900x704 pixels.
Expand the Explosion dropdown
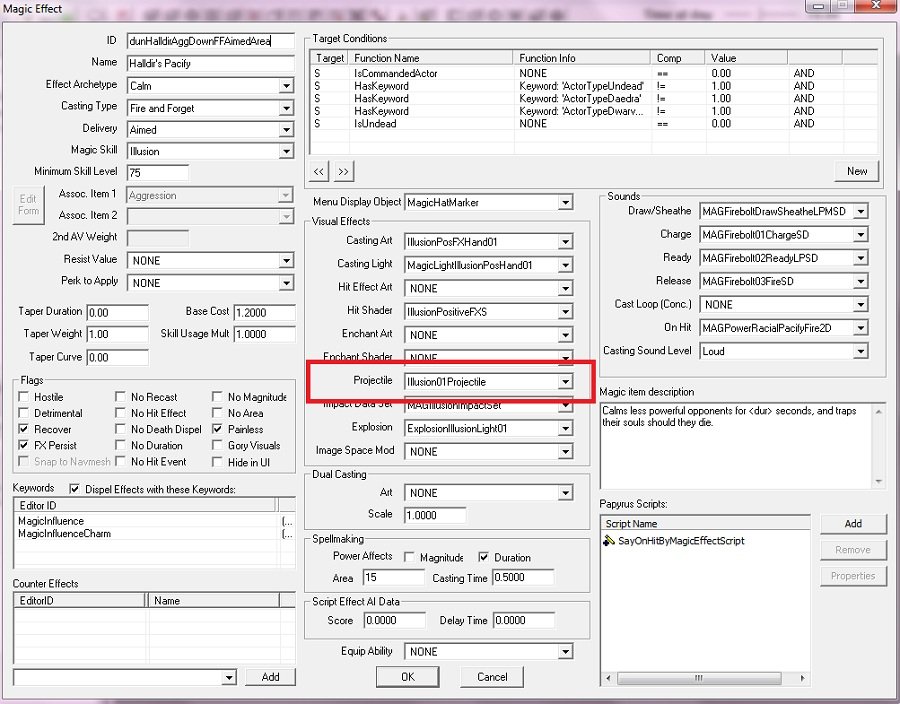565,429
